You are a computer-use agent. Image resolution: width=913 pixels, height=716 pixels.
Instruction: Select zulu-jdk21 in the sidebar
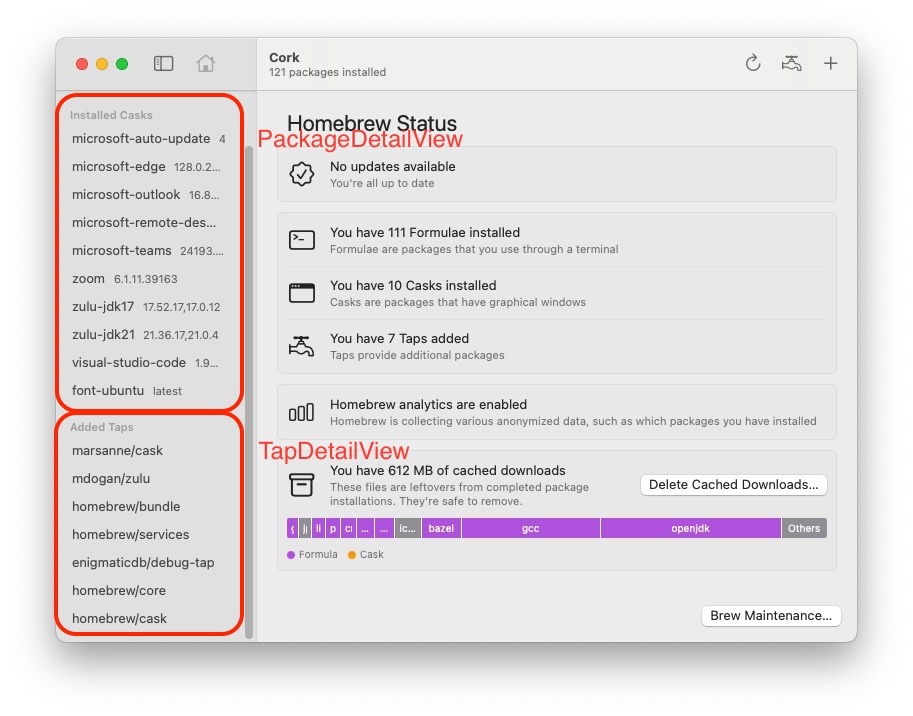tap(149, 335)
